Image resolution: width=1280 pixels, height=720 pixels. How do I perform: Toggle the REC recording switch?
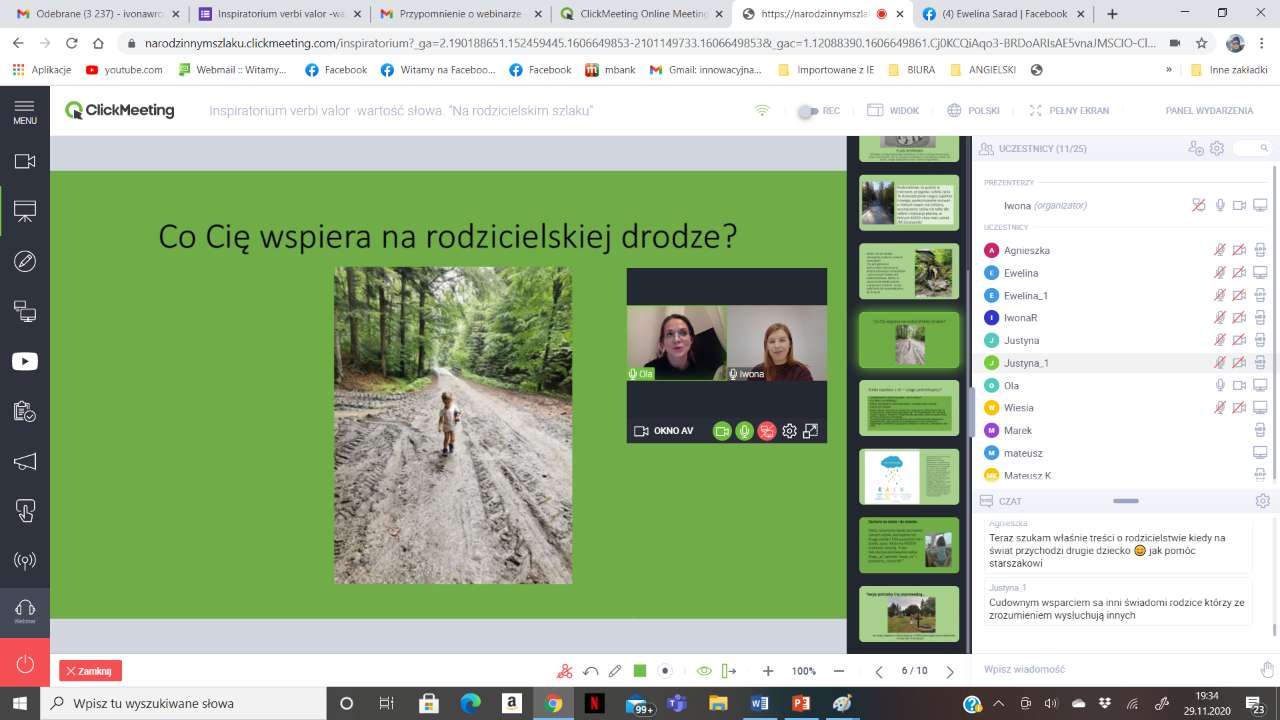[808, 111]
